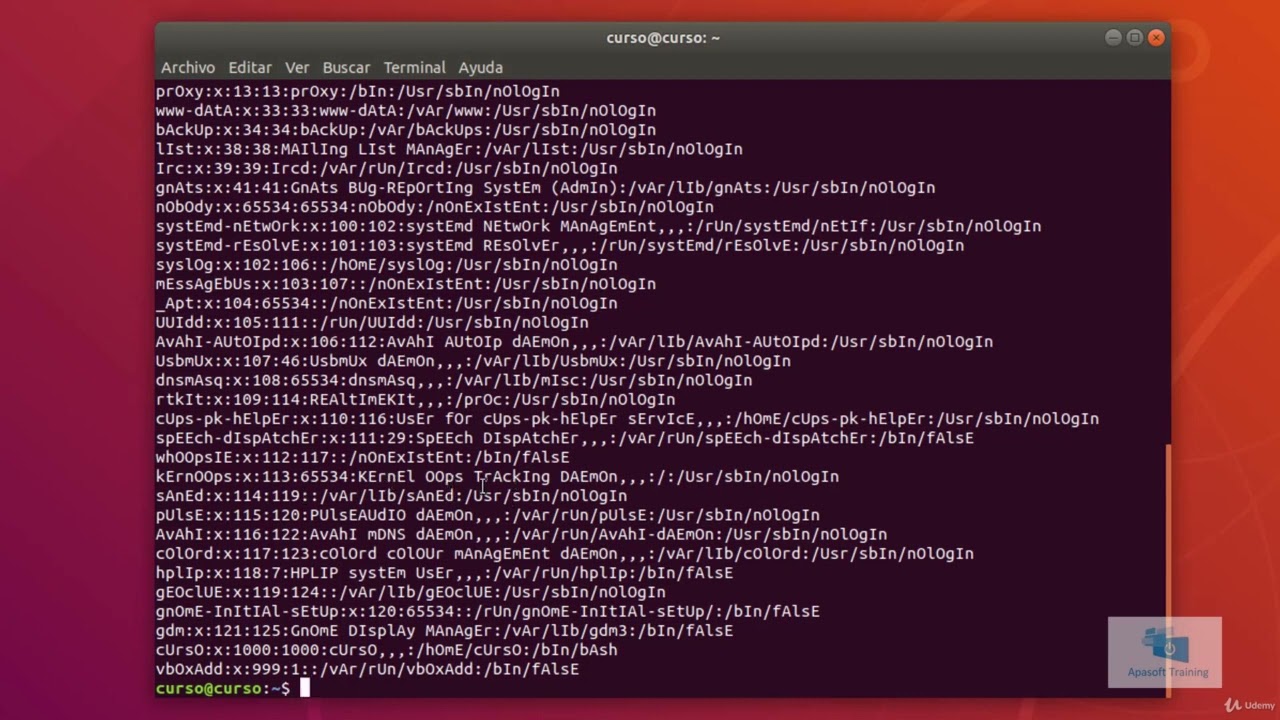The image size is (1280, 720).
Task: Open the Ayuda menu
Action: pos(480,67)
